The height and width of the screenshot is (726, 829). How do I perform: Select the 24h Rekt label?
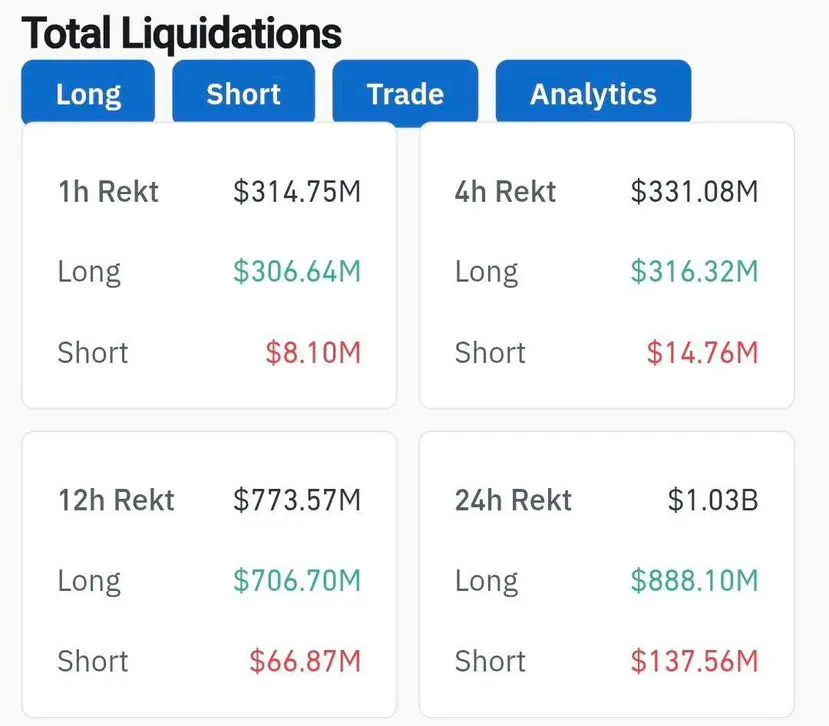513,500
